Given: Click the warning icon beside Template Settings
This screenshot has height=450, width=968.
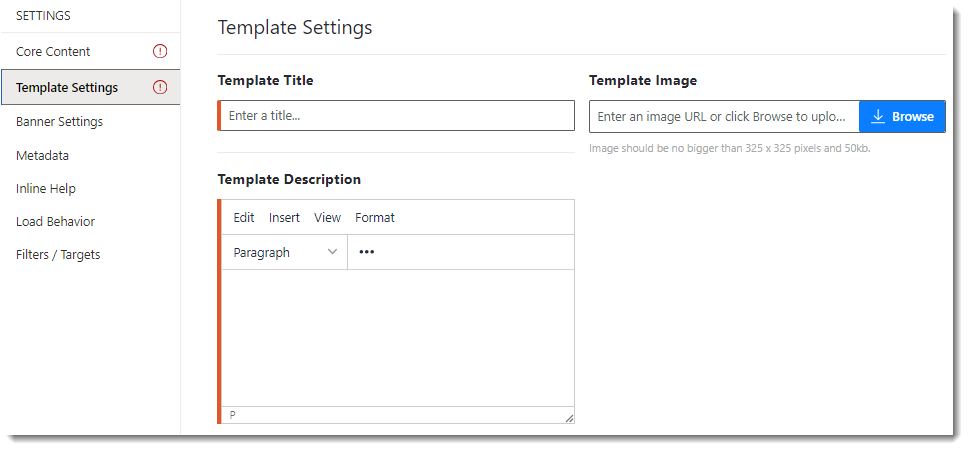Looking at the screenshot, I should pos(160,87).
